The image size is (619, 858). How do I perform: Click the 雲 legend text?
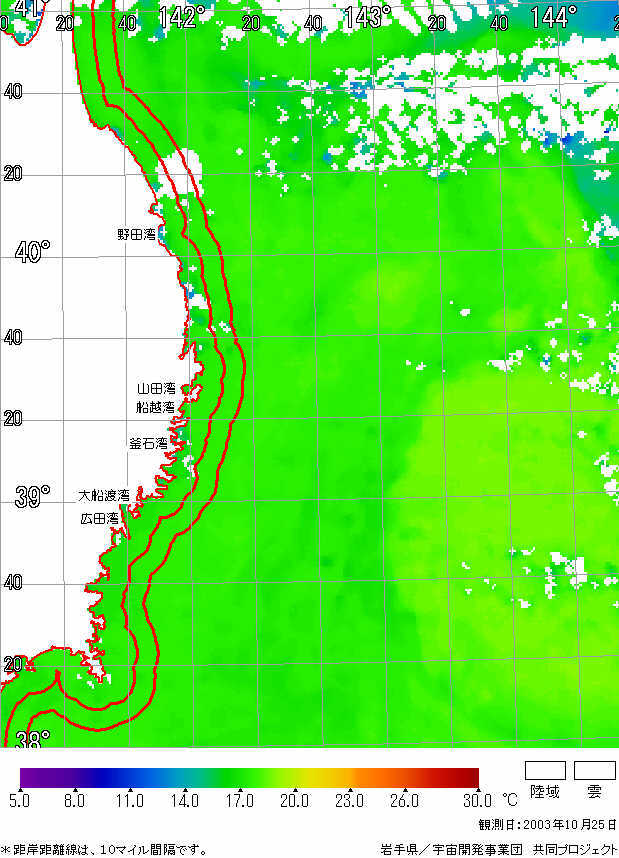coord(594,792)
